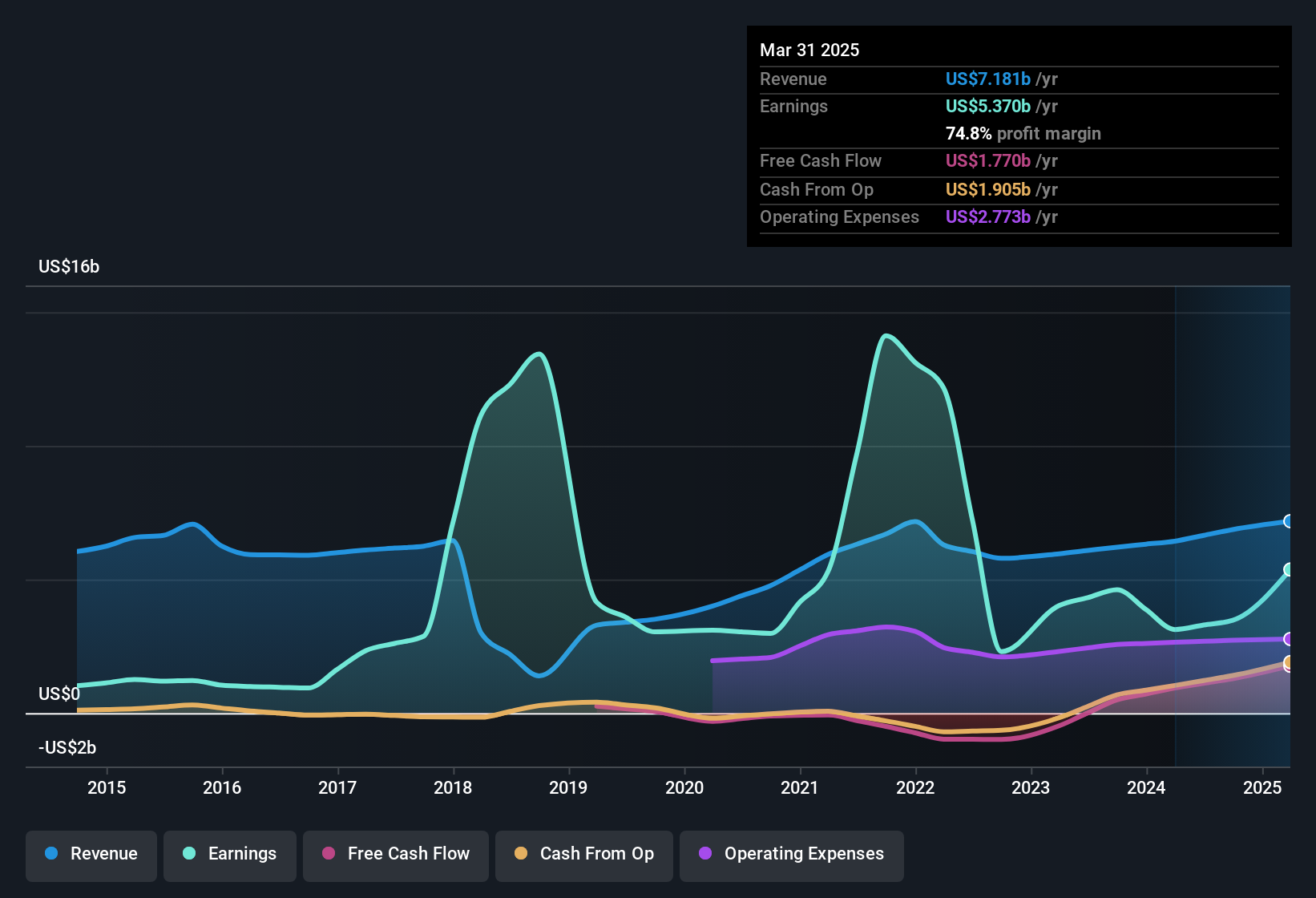
Task: Select the US$5.370b earnings figure
Action: [x=987, y=106]
